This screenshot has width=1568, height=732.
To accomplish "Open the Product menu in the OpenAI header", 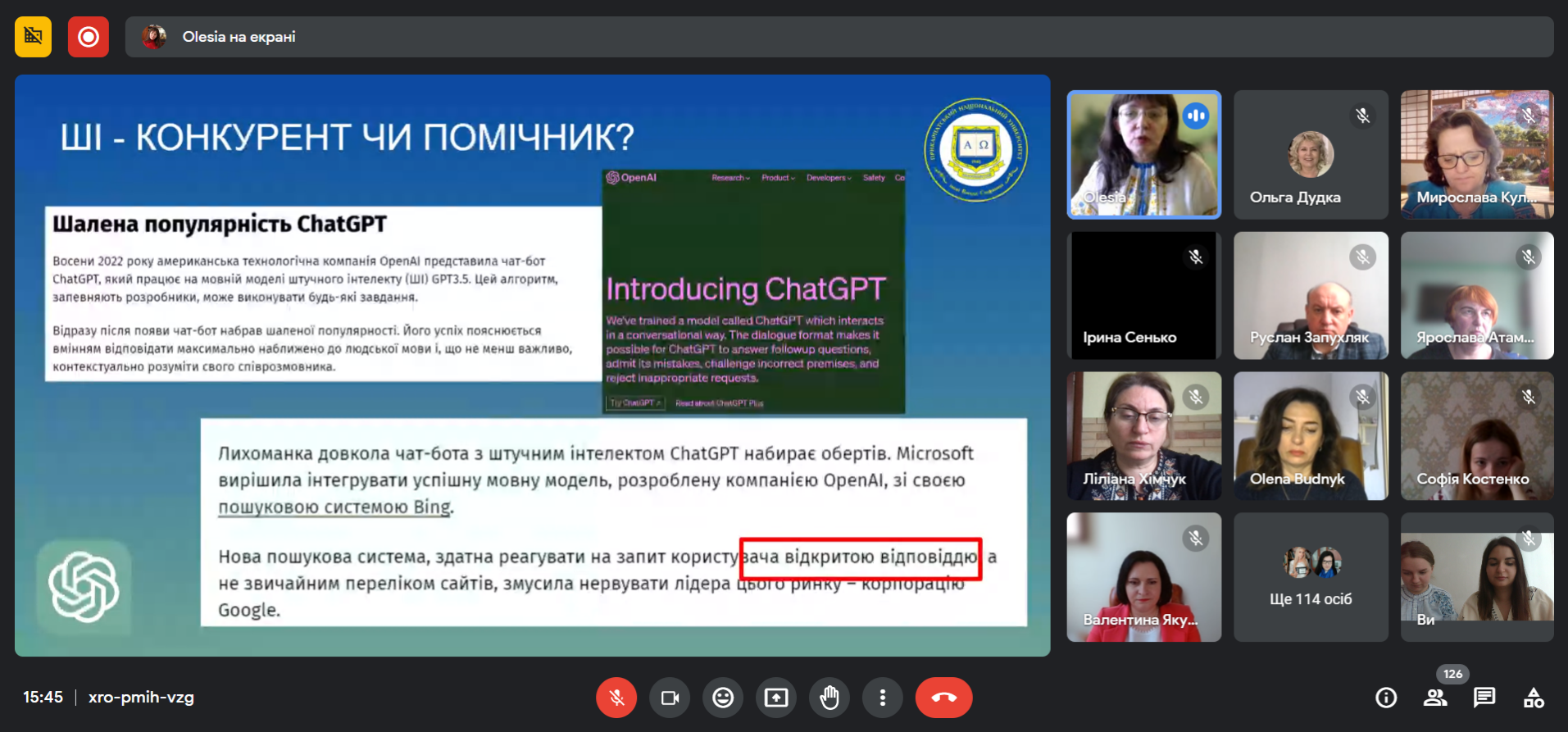I will [x=777, y=178].
